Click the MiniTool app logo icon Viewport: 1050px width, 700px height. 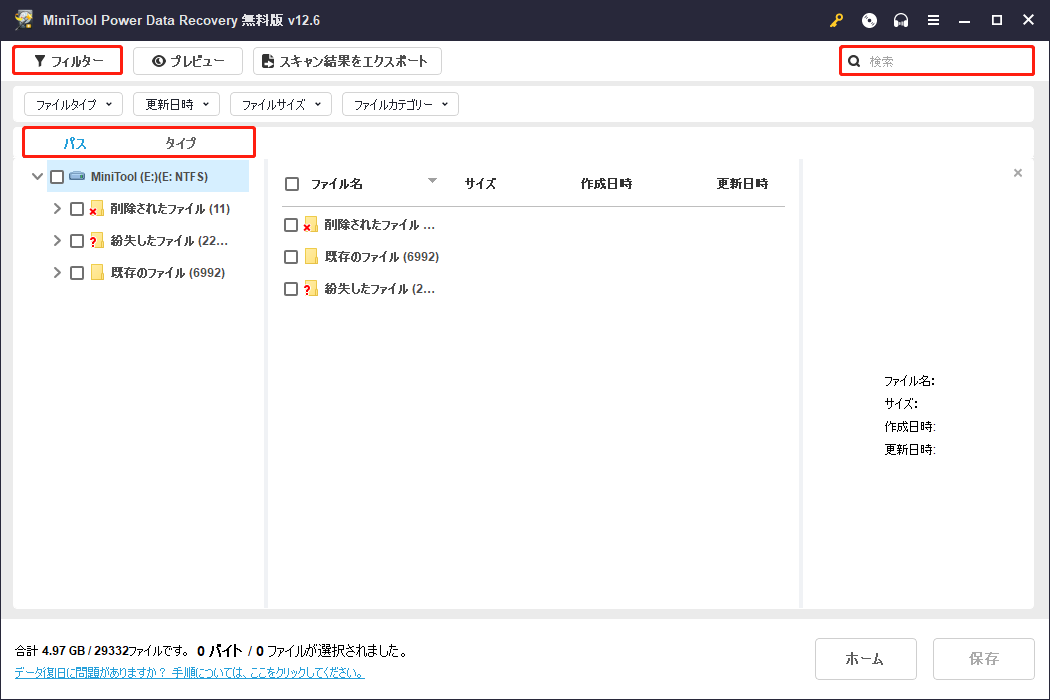[x=24, y=19]
